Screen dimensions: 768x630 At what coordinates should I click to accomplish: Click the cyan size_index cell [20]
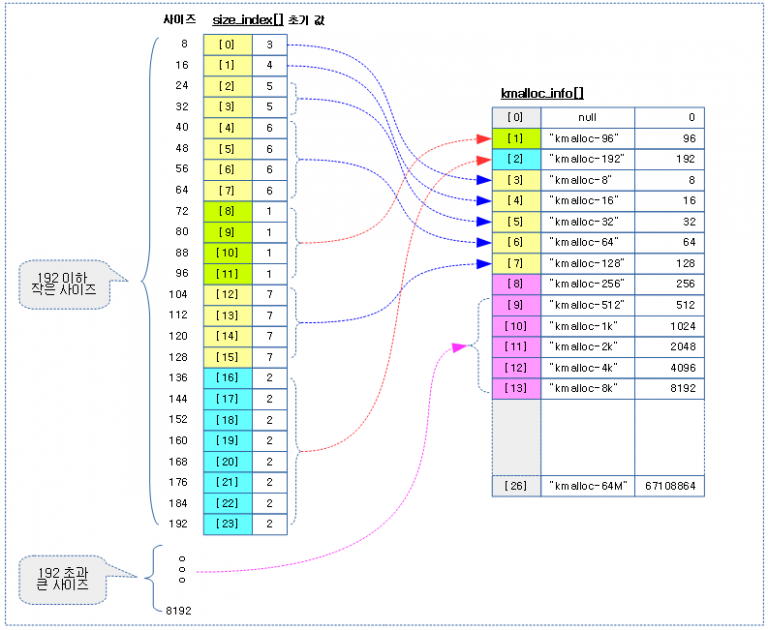pos(228,461)
